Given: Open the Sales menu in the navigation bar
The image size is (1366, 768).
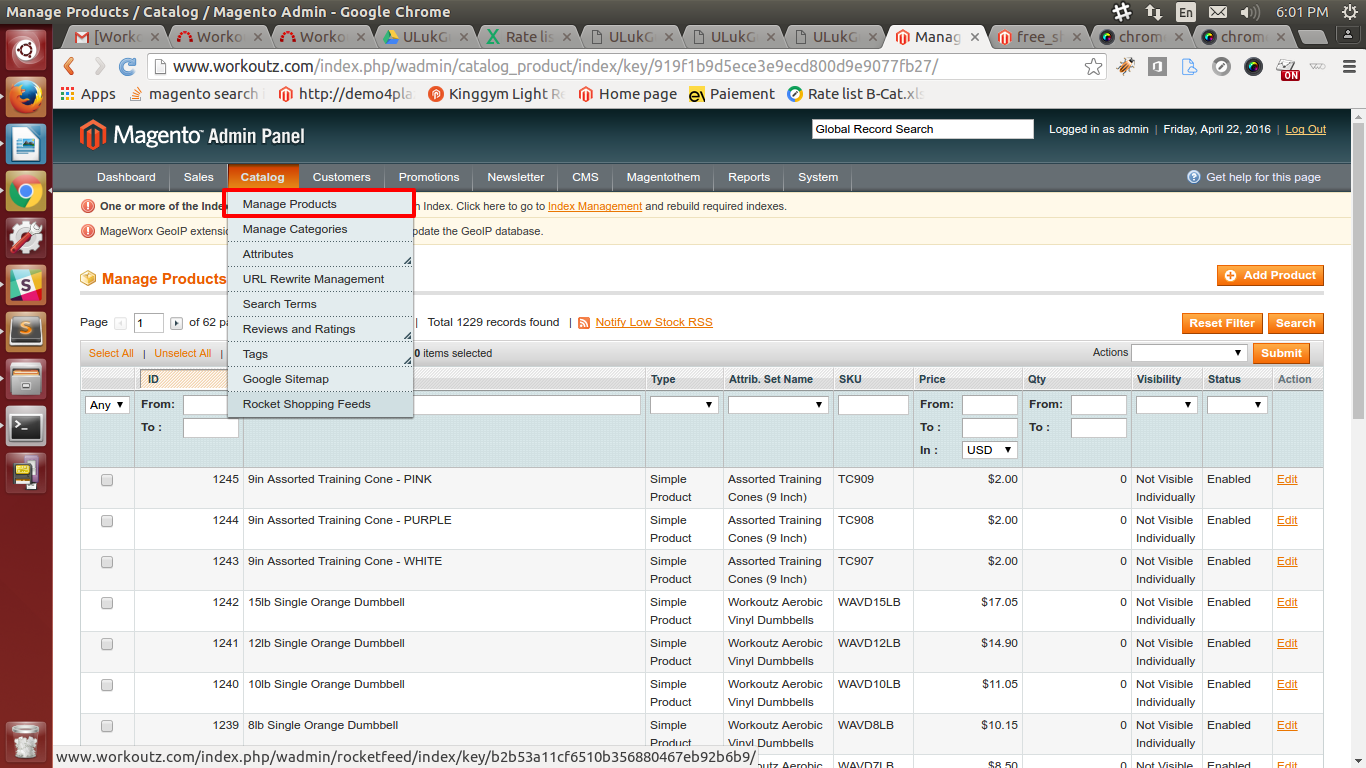Looking at the screenshot, I should (199, 177).
